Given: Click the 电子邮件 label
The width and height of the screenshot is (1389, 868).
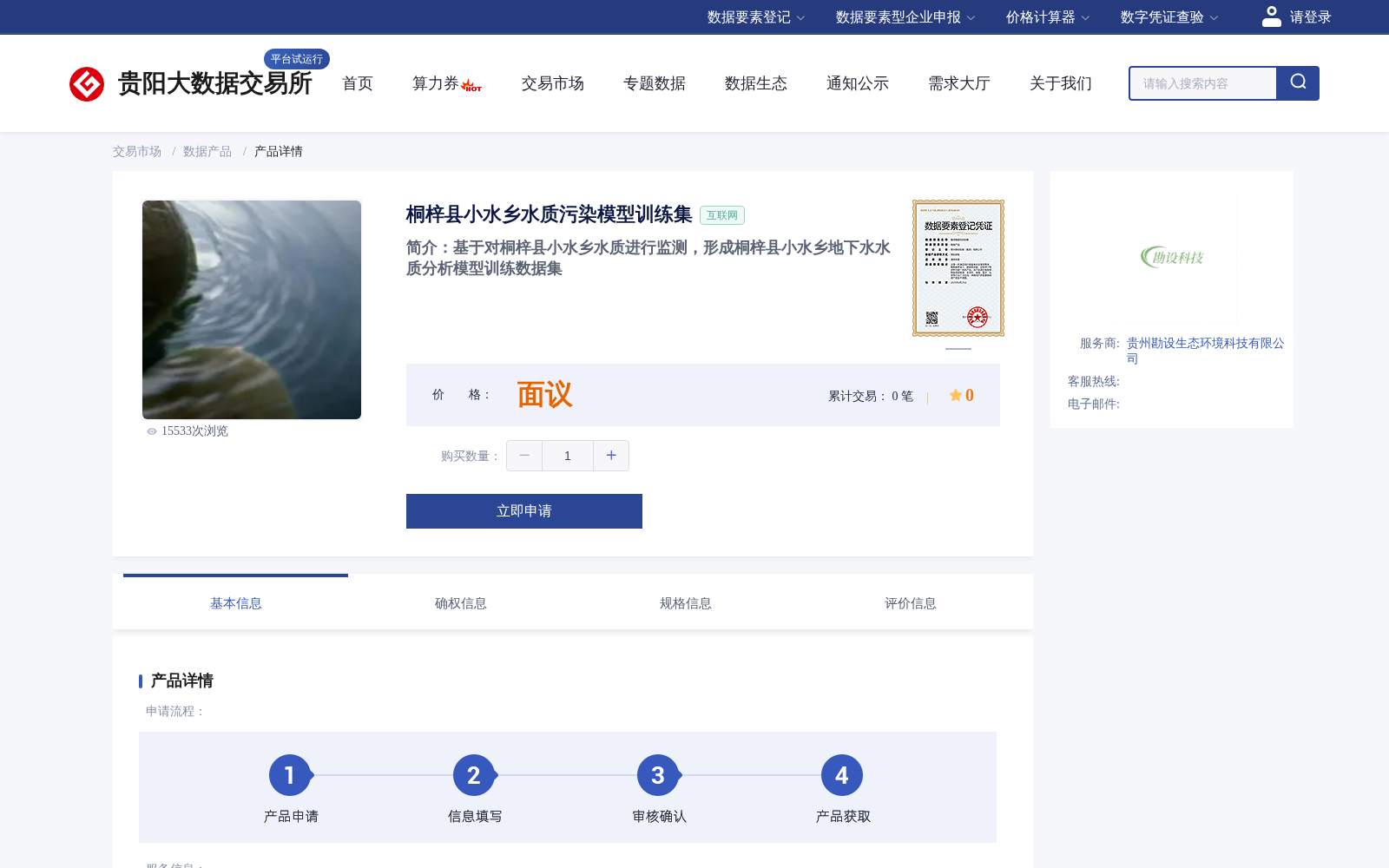Looking at the screenshot, I should (x=1094, y=404).
